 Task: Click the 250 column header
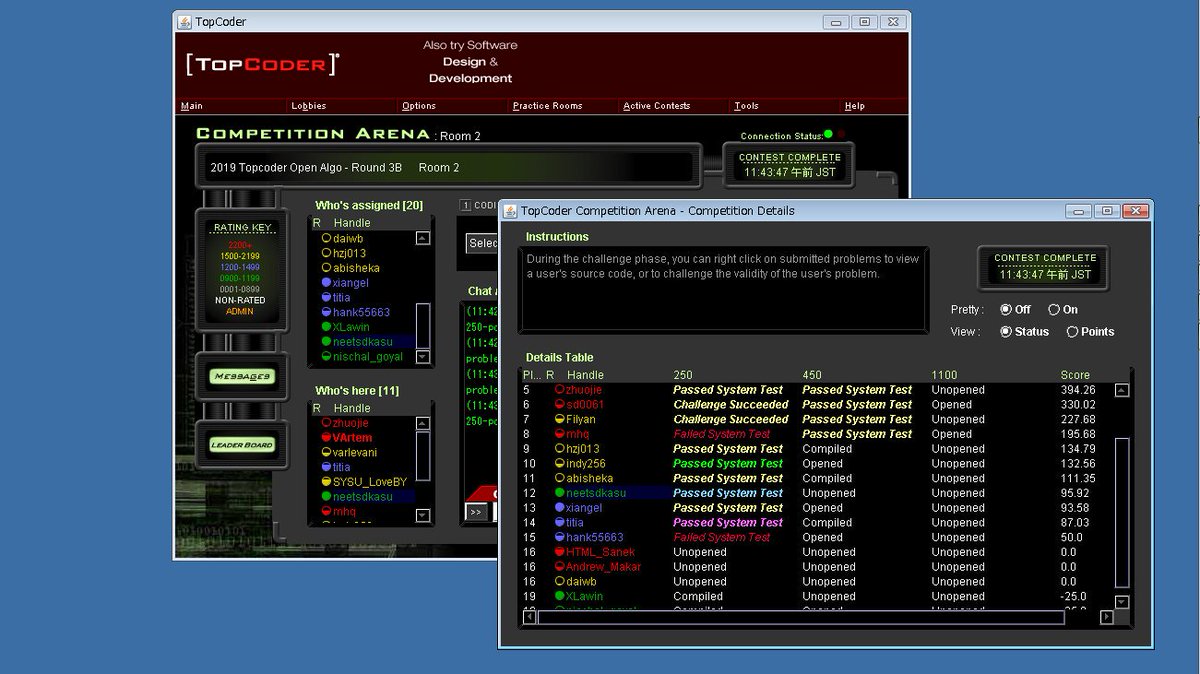coord(683,375)
